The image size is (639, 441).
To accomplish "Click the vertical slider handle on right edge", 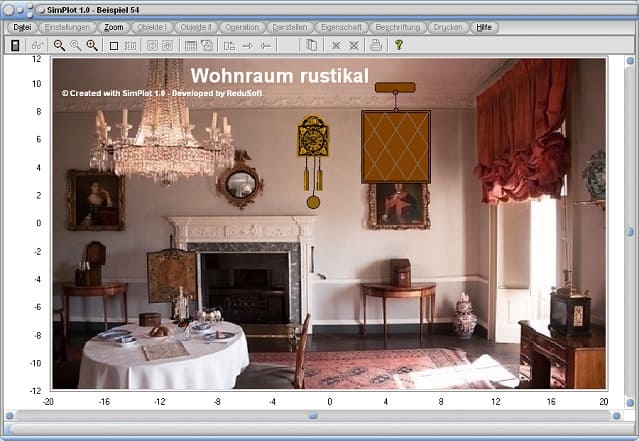I will pyautogui.click(x=629, y=230).
